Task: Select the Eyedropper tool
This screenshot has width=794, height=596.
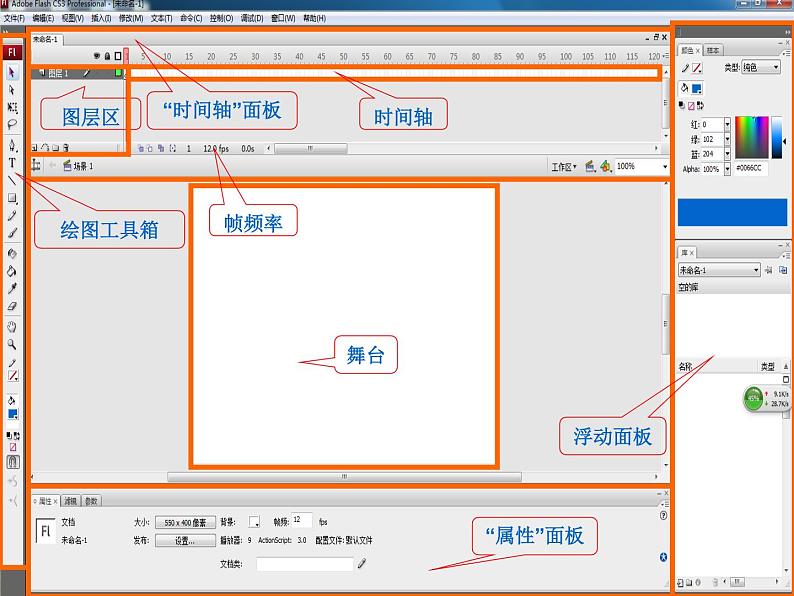Action: (x=12, y=289)
